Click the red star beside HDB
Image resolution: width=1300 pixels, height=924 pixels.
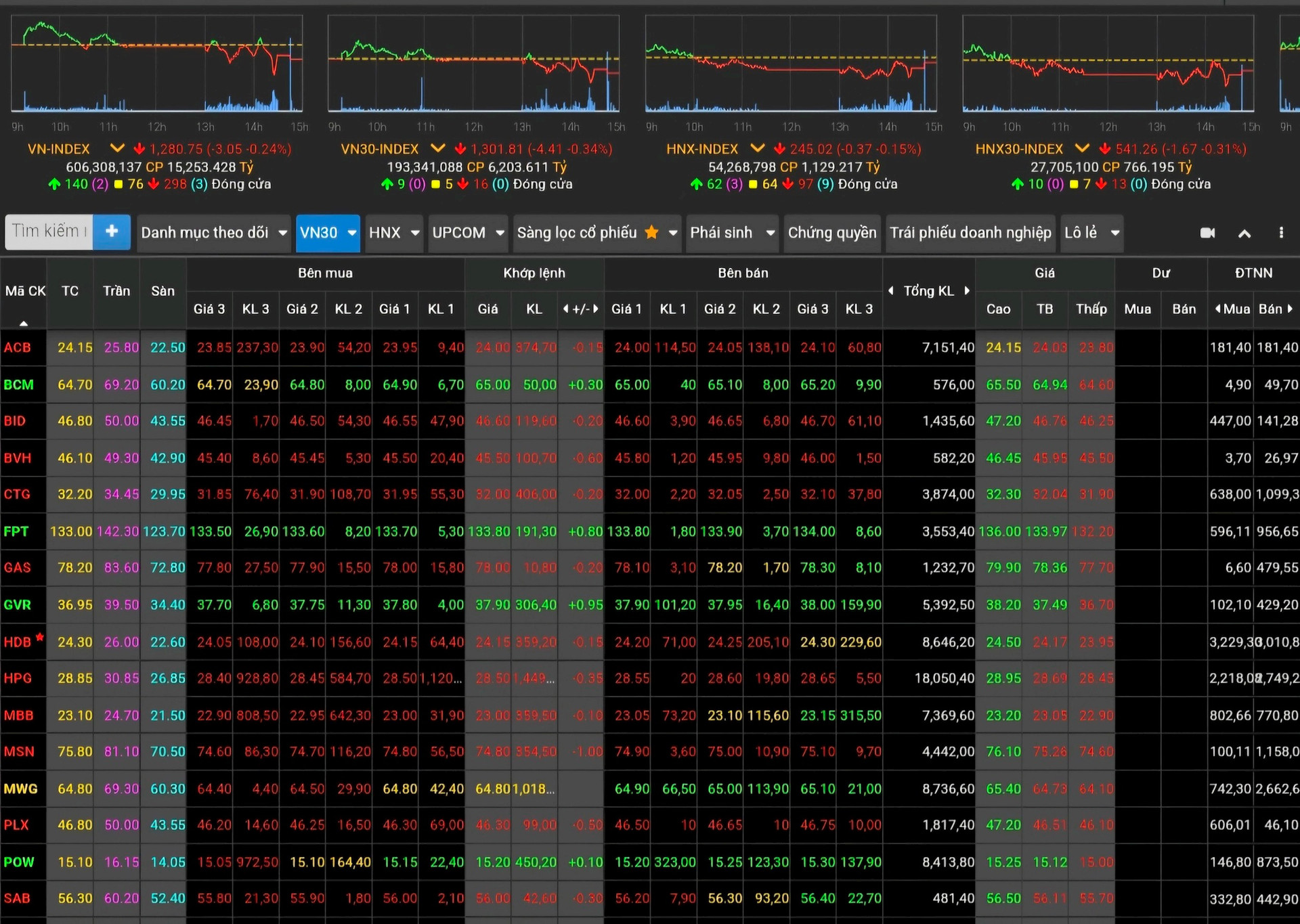coord(40,637)
